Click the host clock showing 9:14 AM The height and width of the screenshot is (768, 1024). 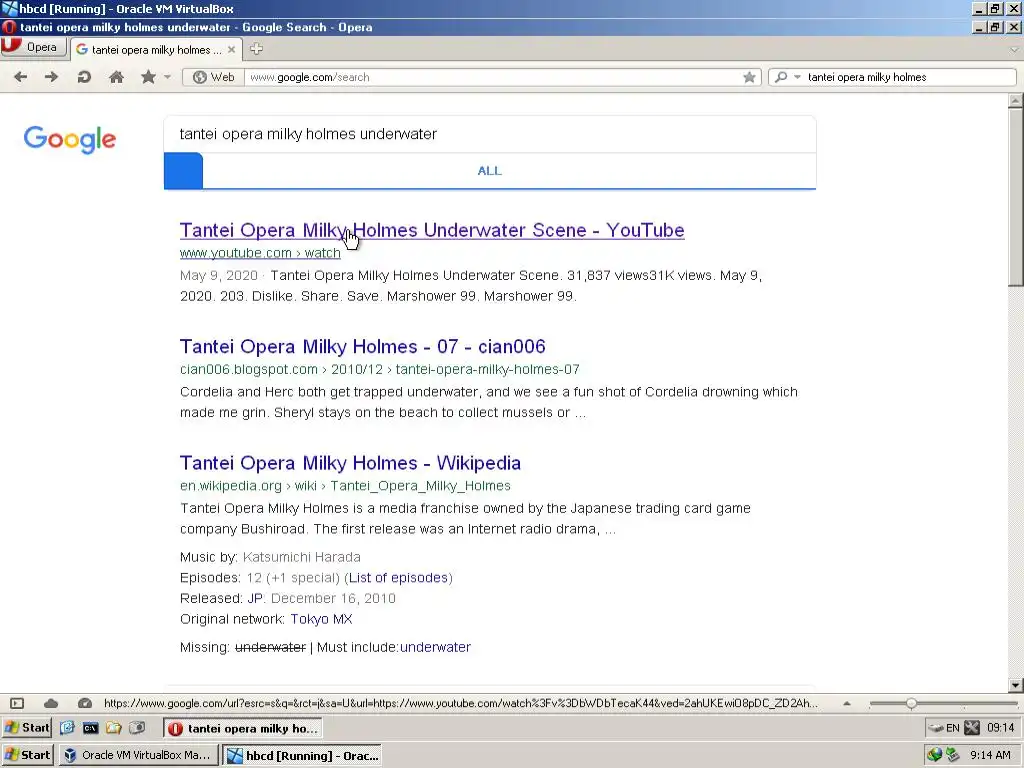(991, 755)
